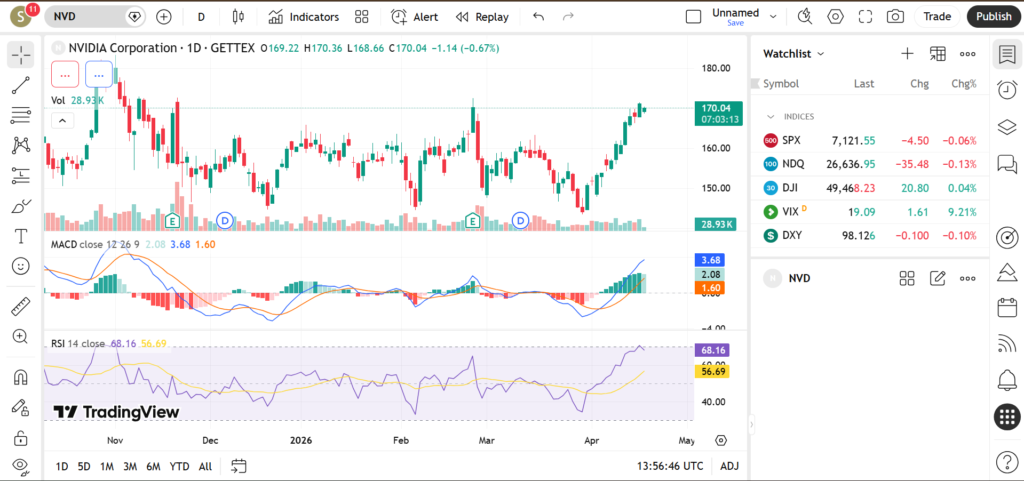Hide all drawings using the eye icon

click(x=21, y=466)
